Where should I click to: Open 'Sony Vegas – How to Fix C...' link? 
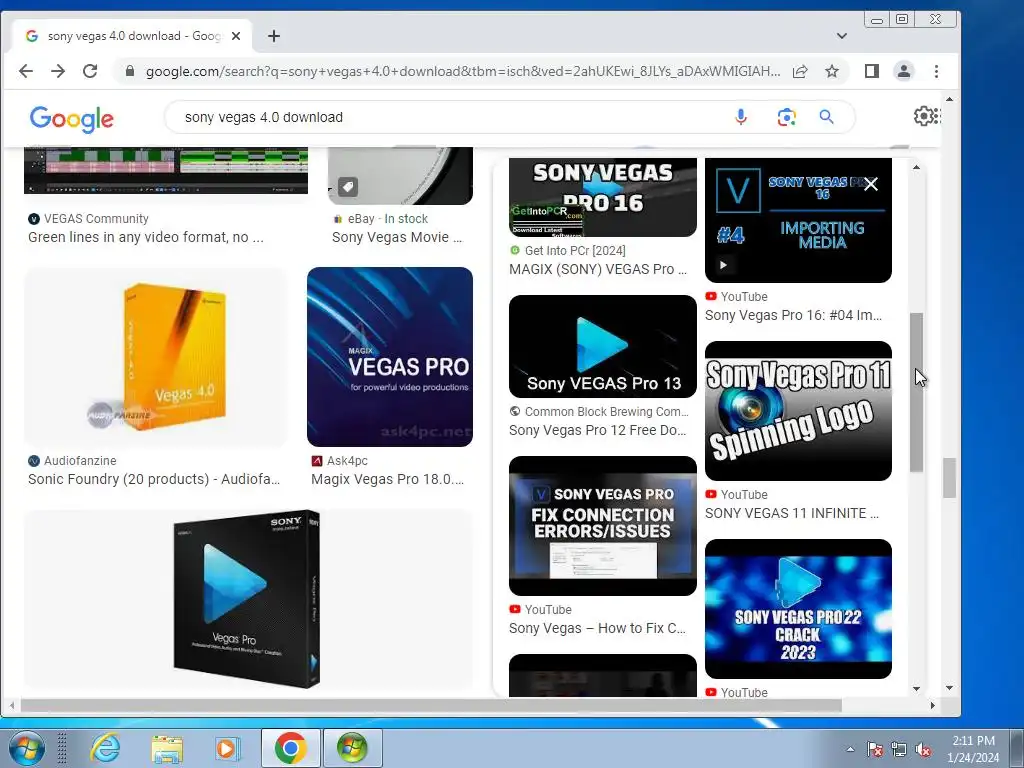click(x=598, y=628)
